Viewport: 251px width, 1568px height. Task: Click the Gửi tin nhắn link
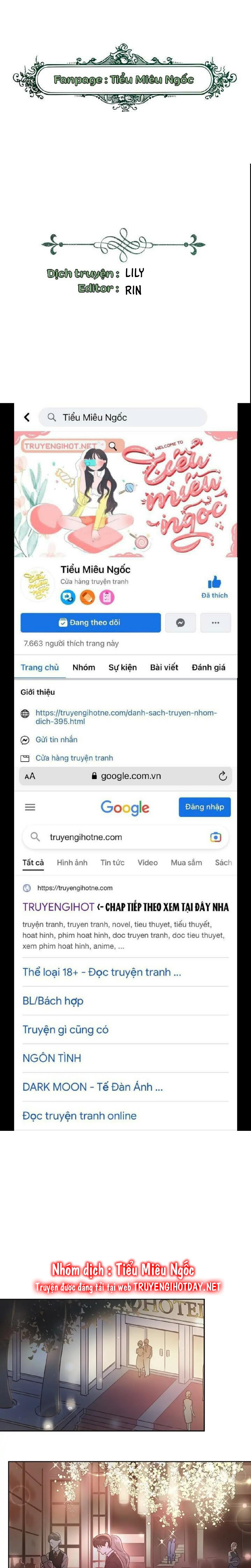pyautogui.click(x=56, y=740)
